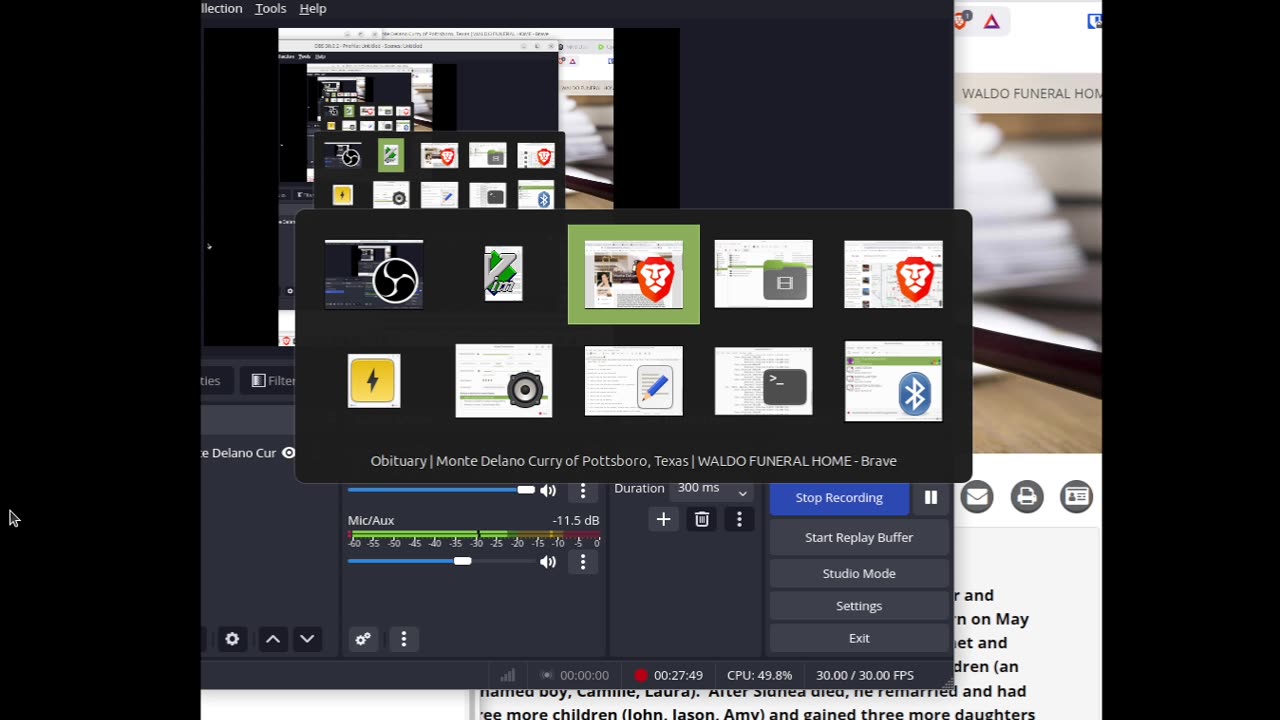Click the Mic/Aux label

click(371, 520)
